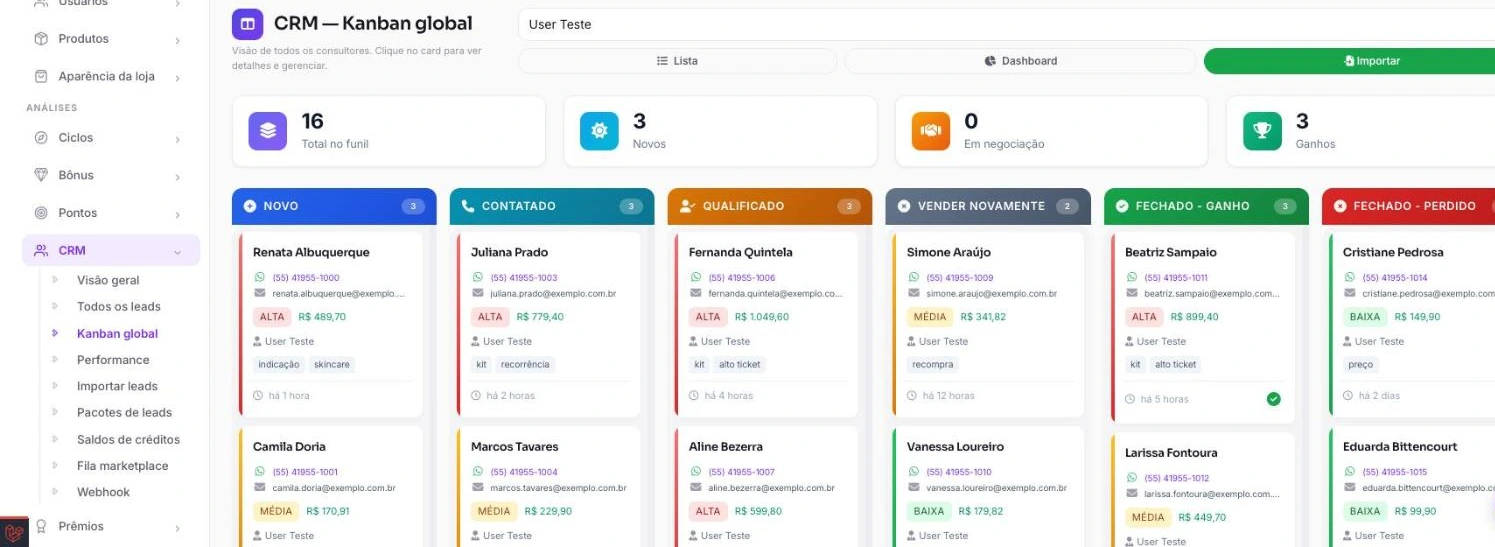Click the 'recorrência' tag
This screenshot has width=1495, height=547.
(526, 365)
